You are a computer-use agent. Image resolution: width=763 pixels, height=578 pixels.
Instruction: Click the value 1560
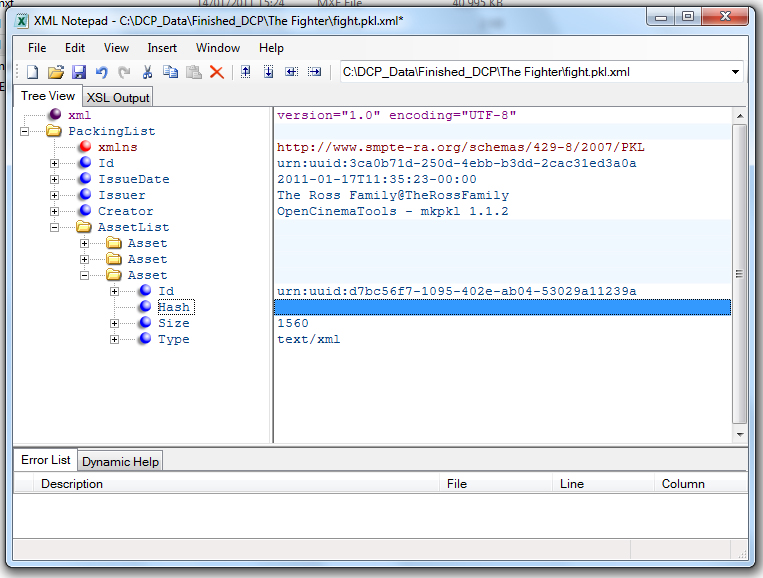[292, 323]
